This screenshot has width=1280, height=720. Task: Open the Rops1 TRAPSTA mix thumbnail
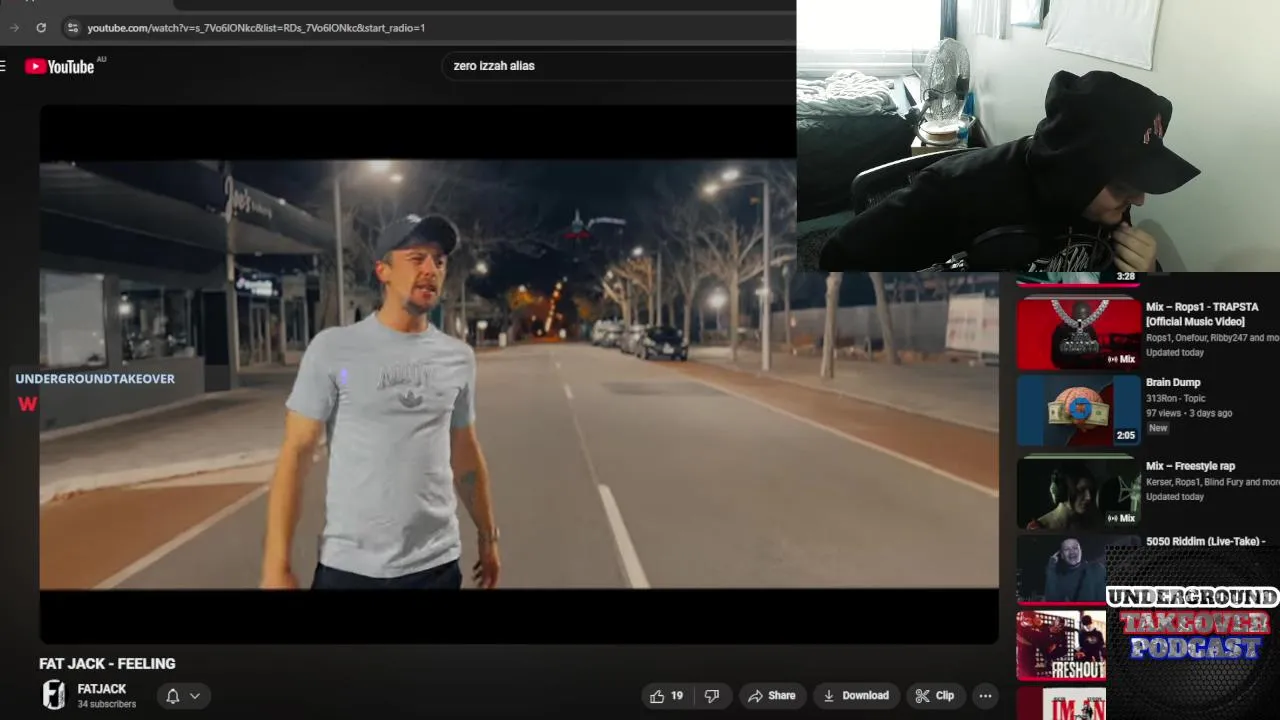(x=1079, y=333)
